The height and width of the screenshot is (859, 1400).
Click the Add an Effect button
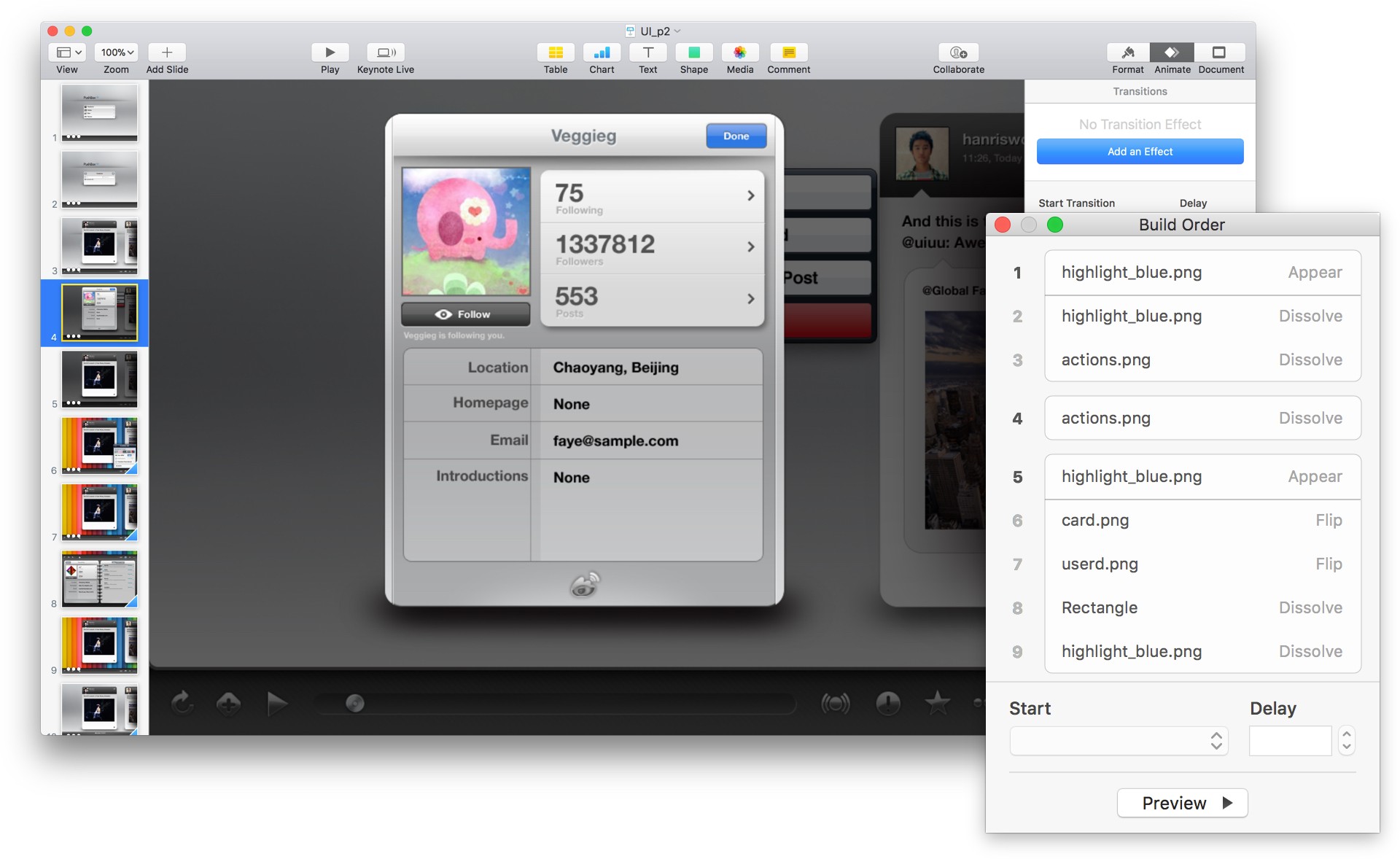[1140, 152]
